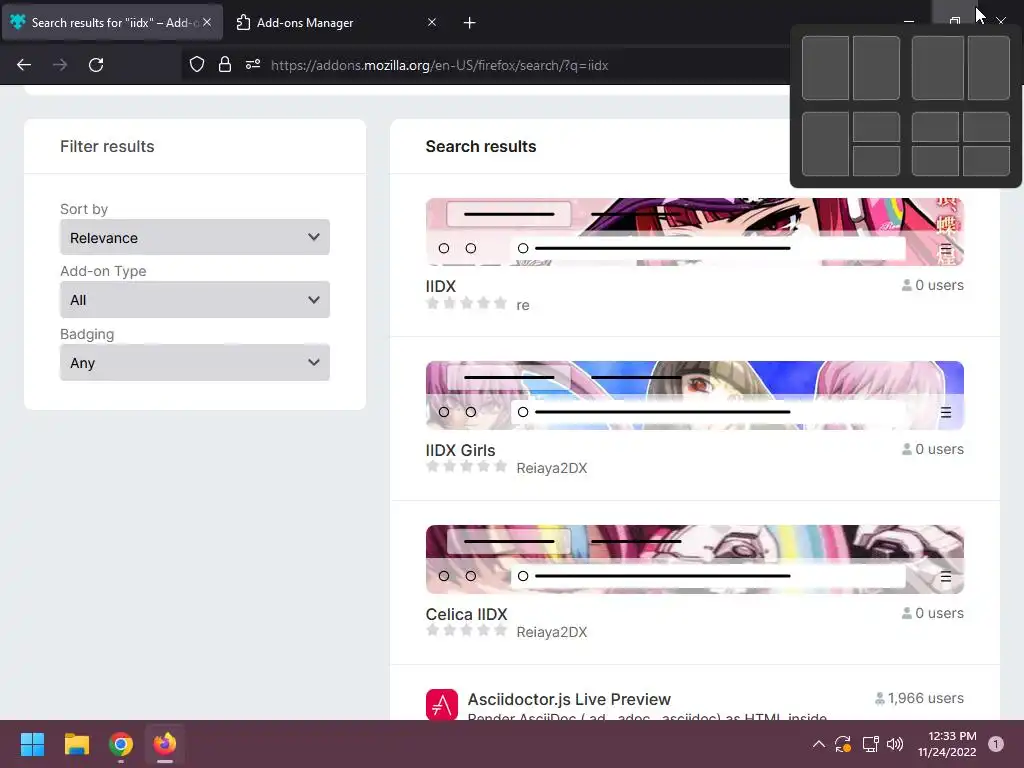The height and width of the screenshot is (768, 1024).
Task: Go back with the browser back arrow
Action: pos(24,65)
